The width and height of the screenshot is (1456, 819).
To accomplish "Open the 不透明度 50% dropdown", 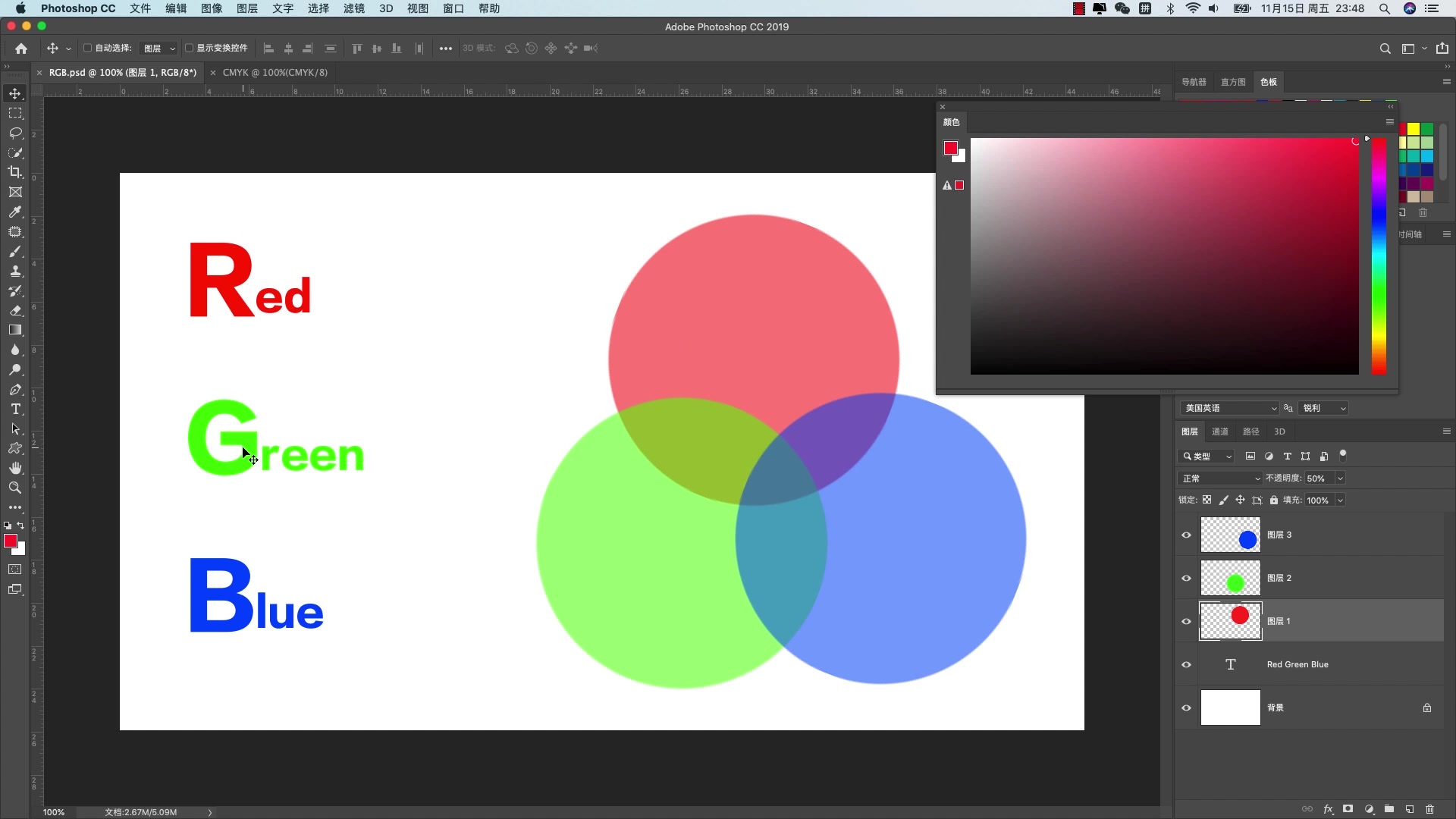I will (1341, 478).
